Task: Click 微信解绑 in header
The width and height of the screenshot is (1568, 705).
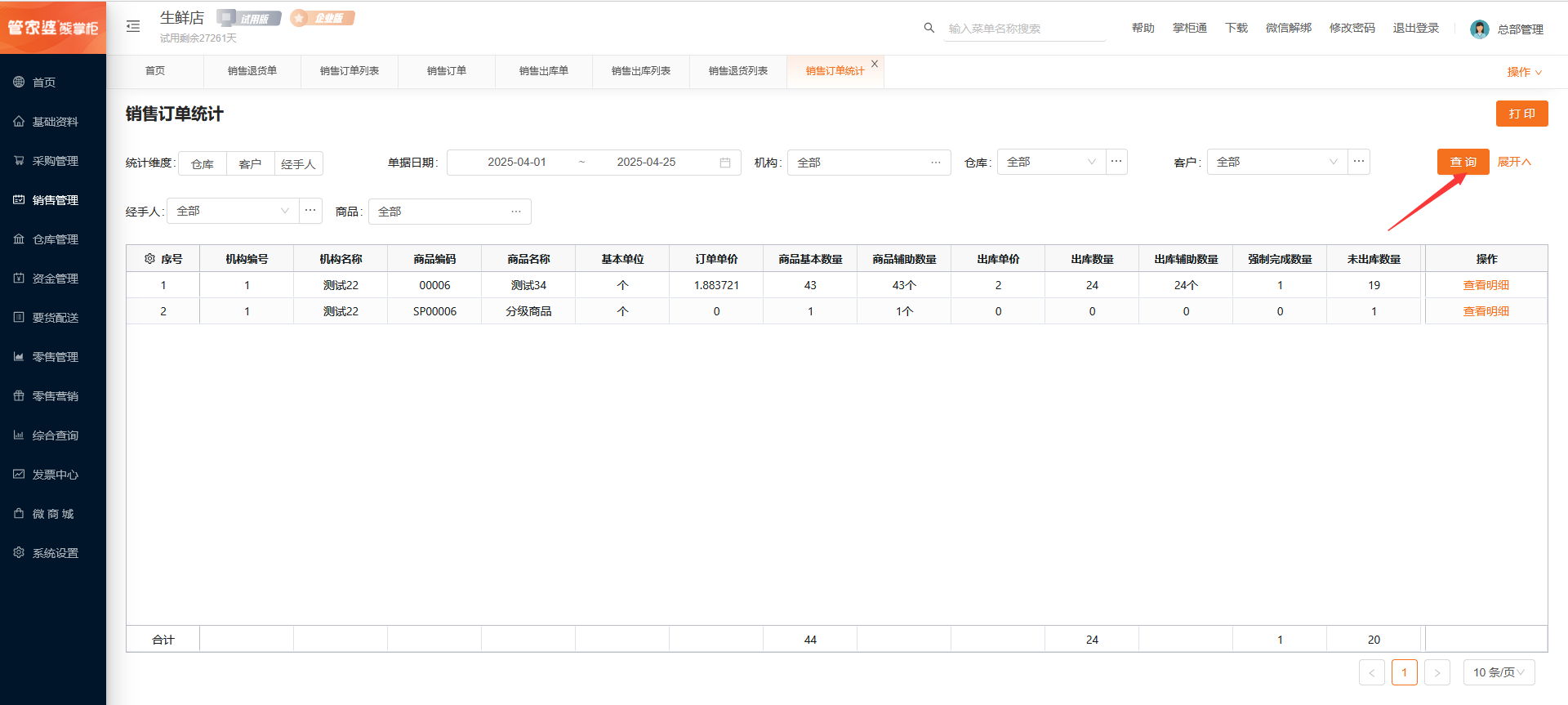Action: point(1289,28)
